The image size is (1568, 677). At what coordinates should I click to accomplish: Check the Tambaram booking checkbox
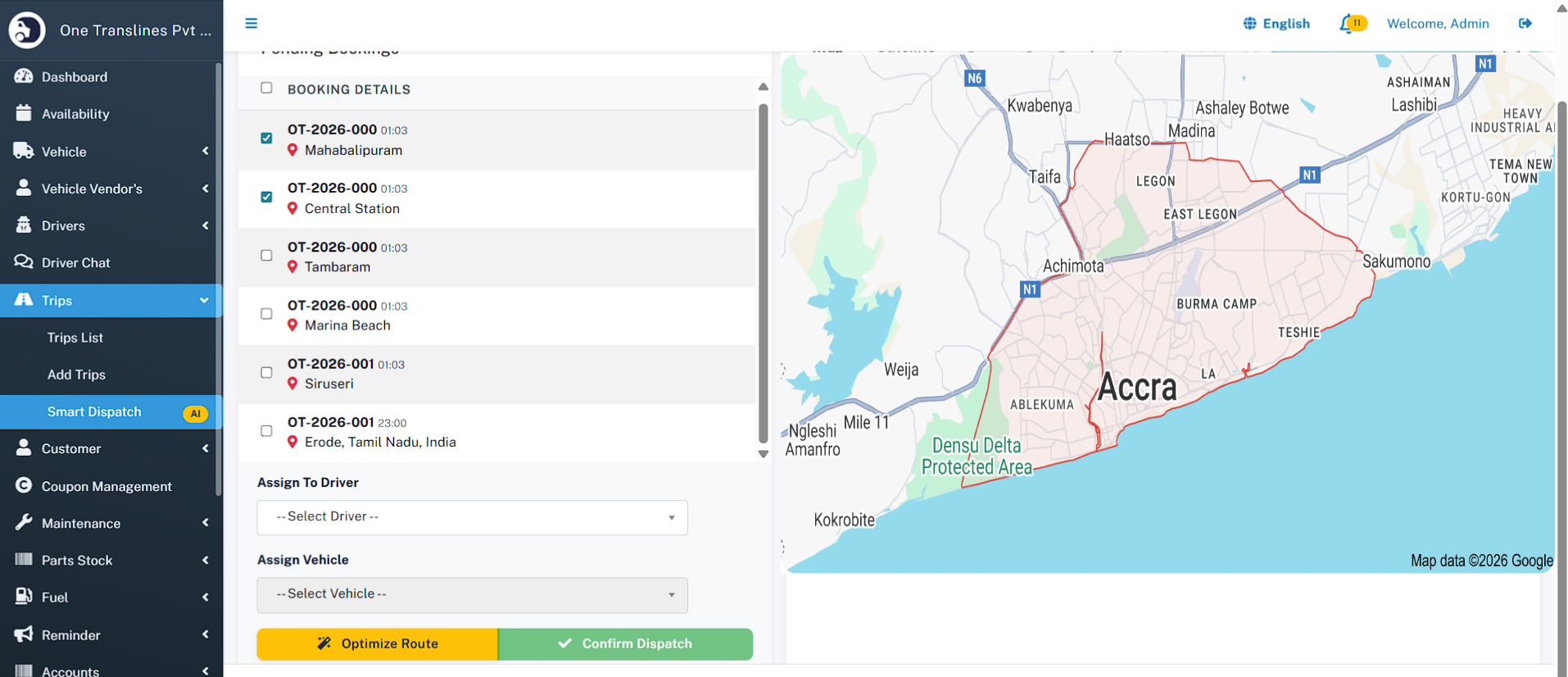click(266, 256)
